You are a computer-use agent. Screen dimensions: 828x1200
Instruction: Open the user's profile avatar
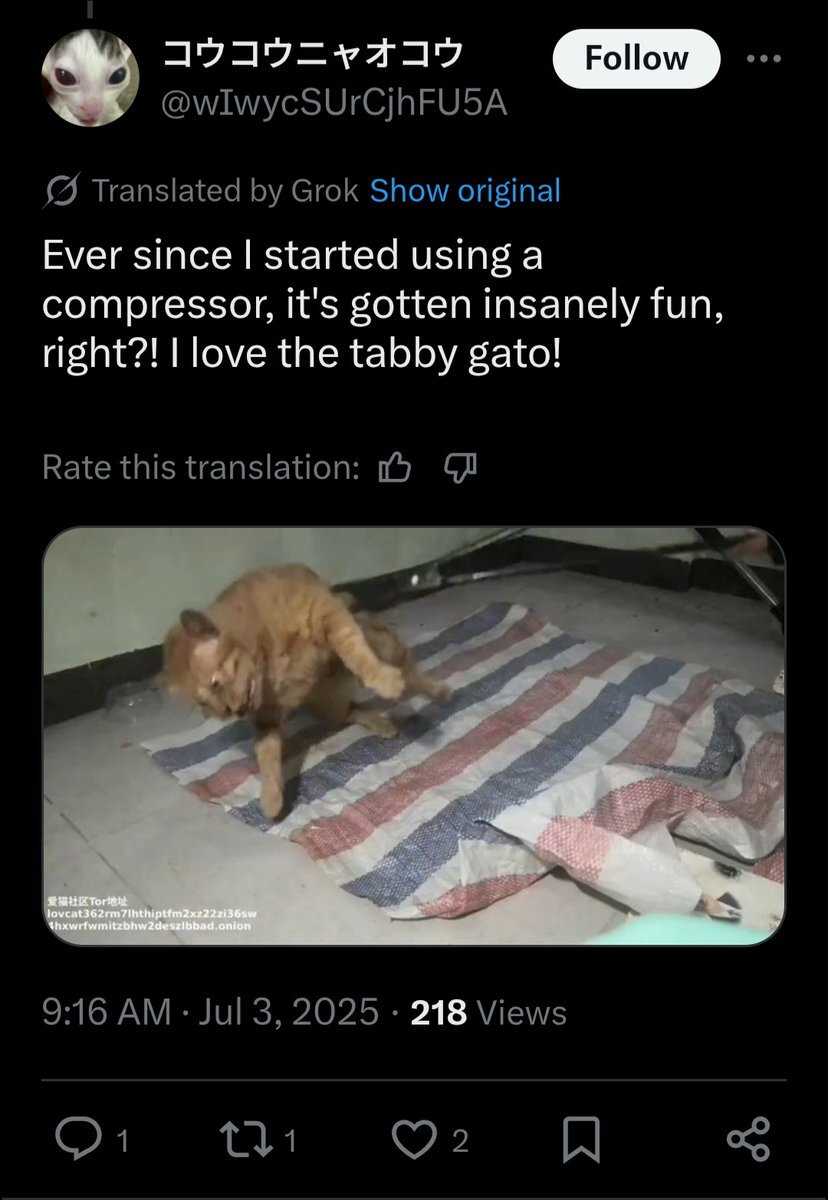(89, 77)
